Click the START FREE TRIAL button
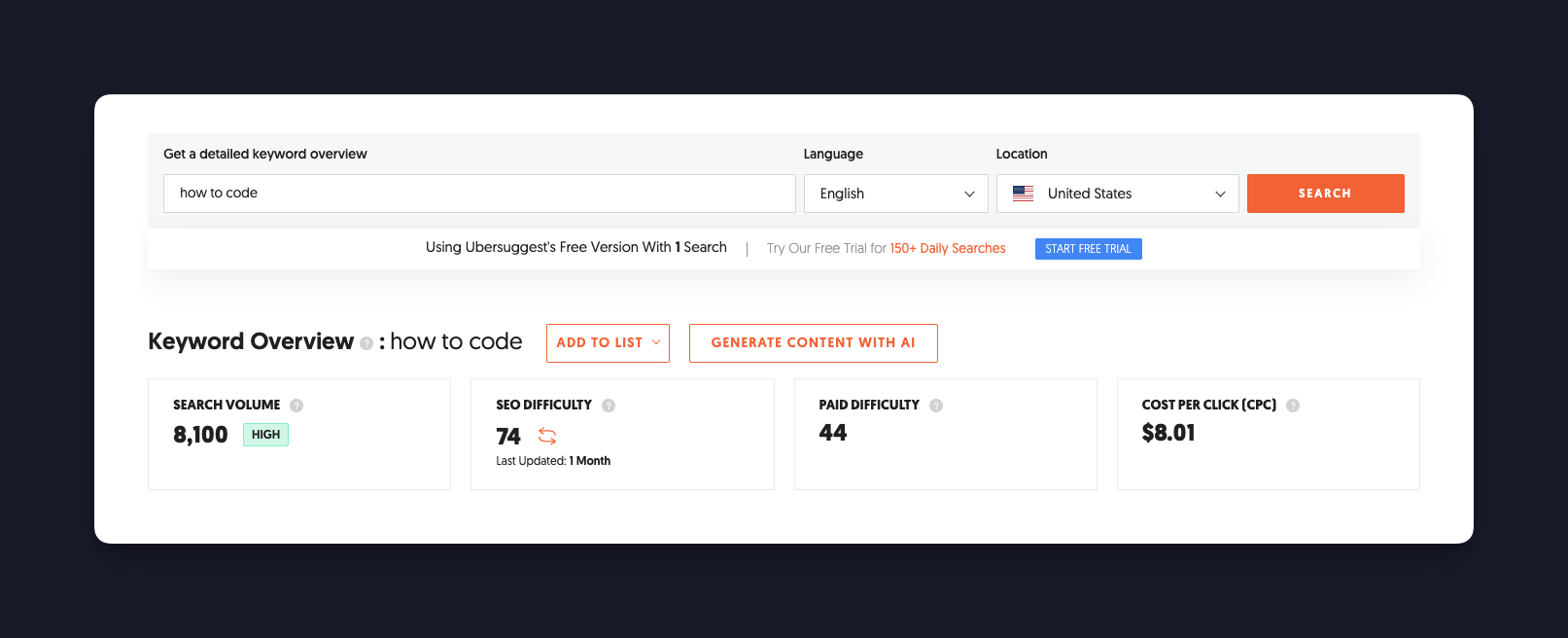Screen dimensions: 1568x638 pos(1088,249)
